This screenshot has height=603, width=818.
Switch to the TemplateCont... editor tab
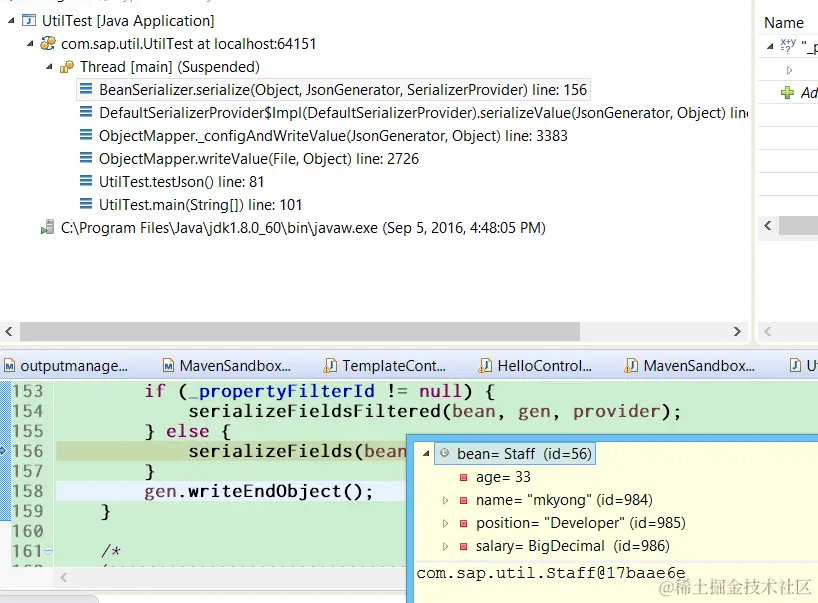coord(385,366)
